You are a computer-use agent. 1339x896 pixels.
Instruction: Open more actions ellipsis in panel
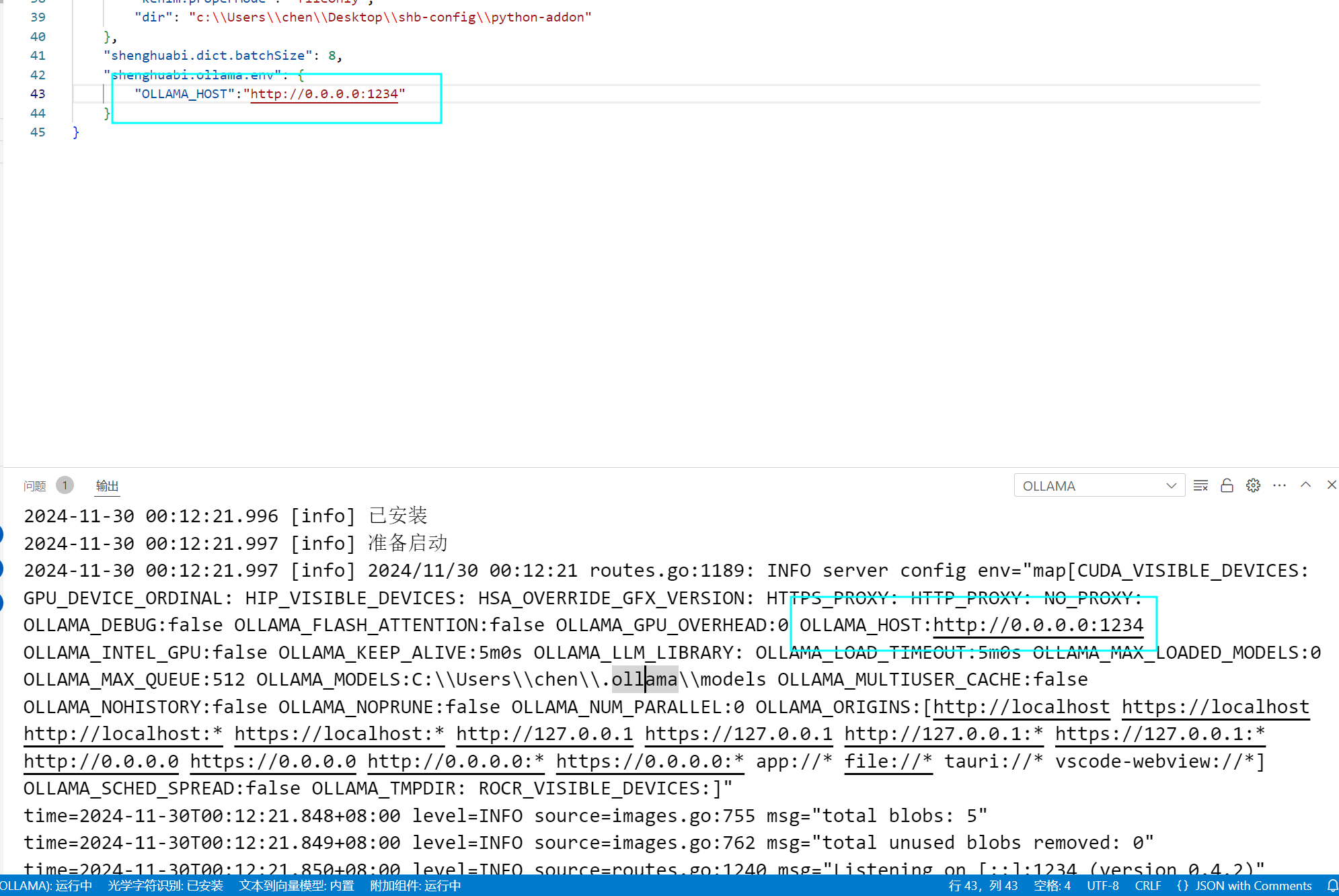pyautogui.click(x=1279, y=485)
